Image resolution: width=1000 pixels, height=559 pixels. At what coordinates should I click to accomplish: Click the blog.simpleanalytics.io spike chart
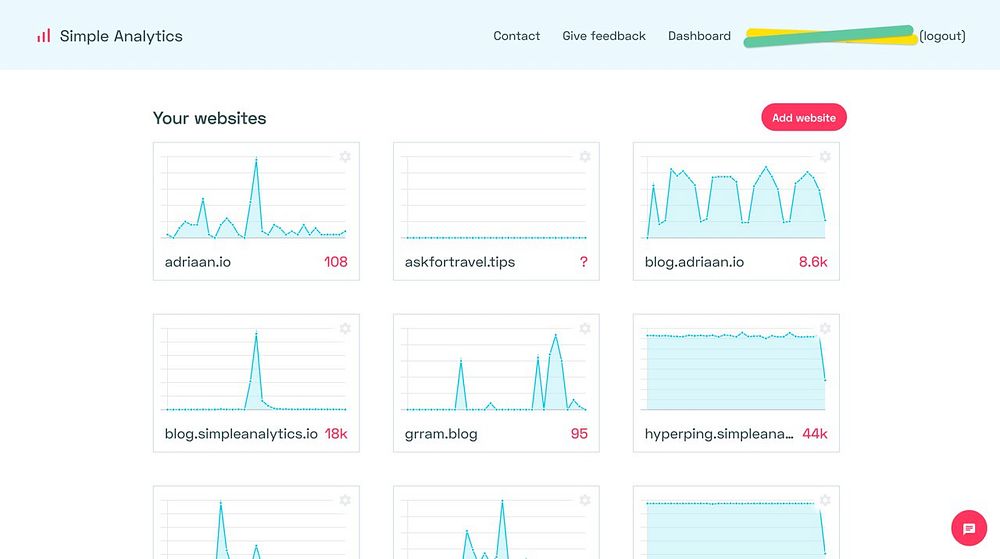coord(253,369)
